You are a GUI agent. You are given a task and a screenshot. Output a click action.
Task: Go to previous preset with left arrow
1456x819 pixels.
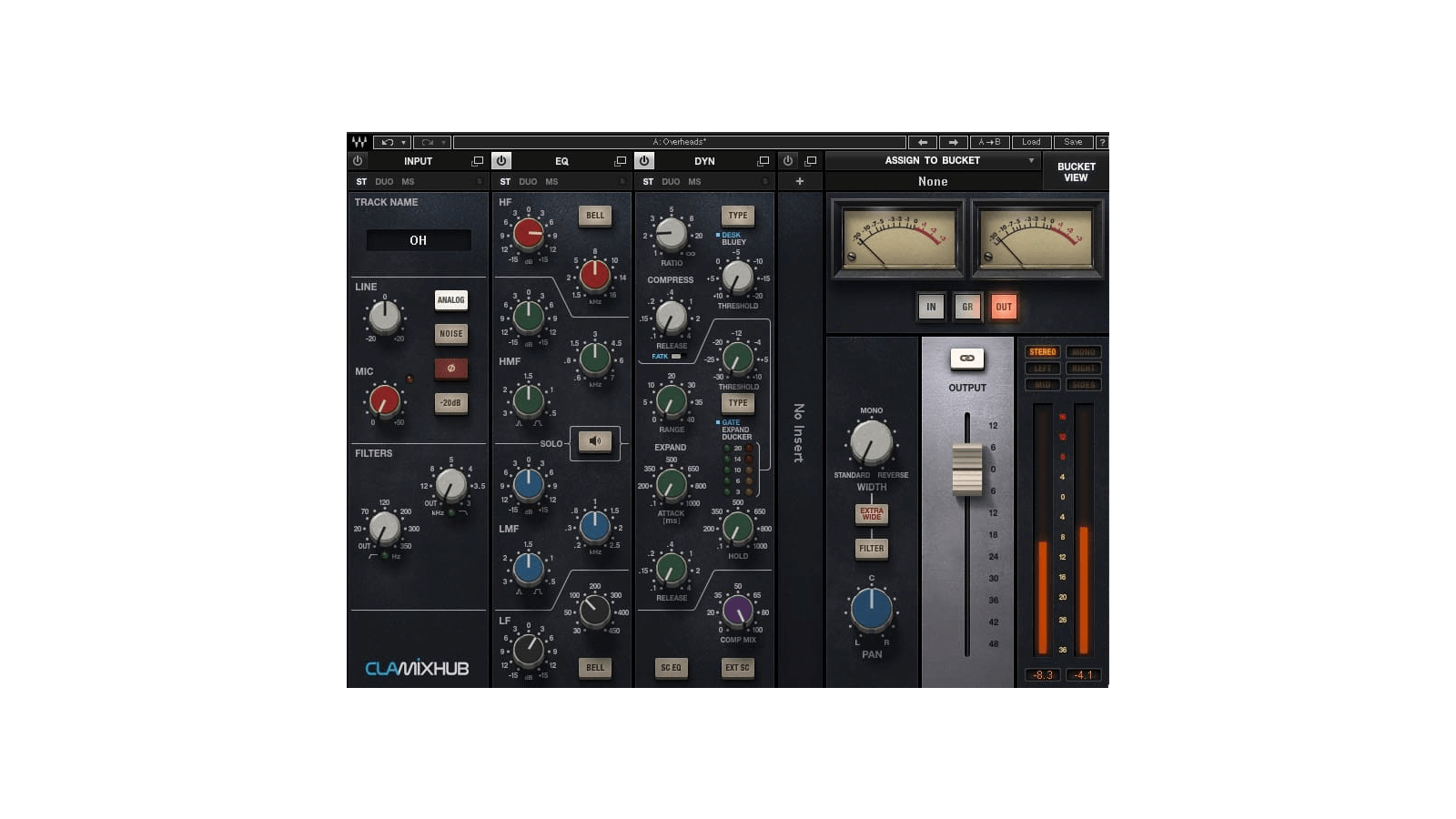[923, 142]
